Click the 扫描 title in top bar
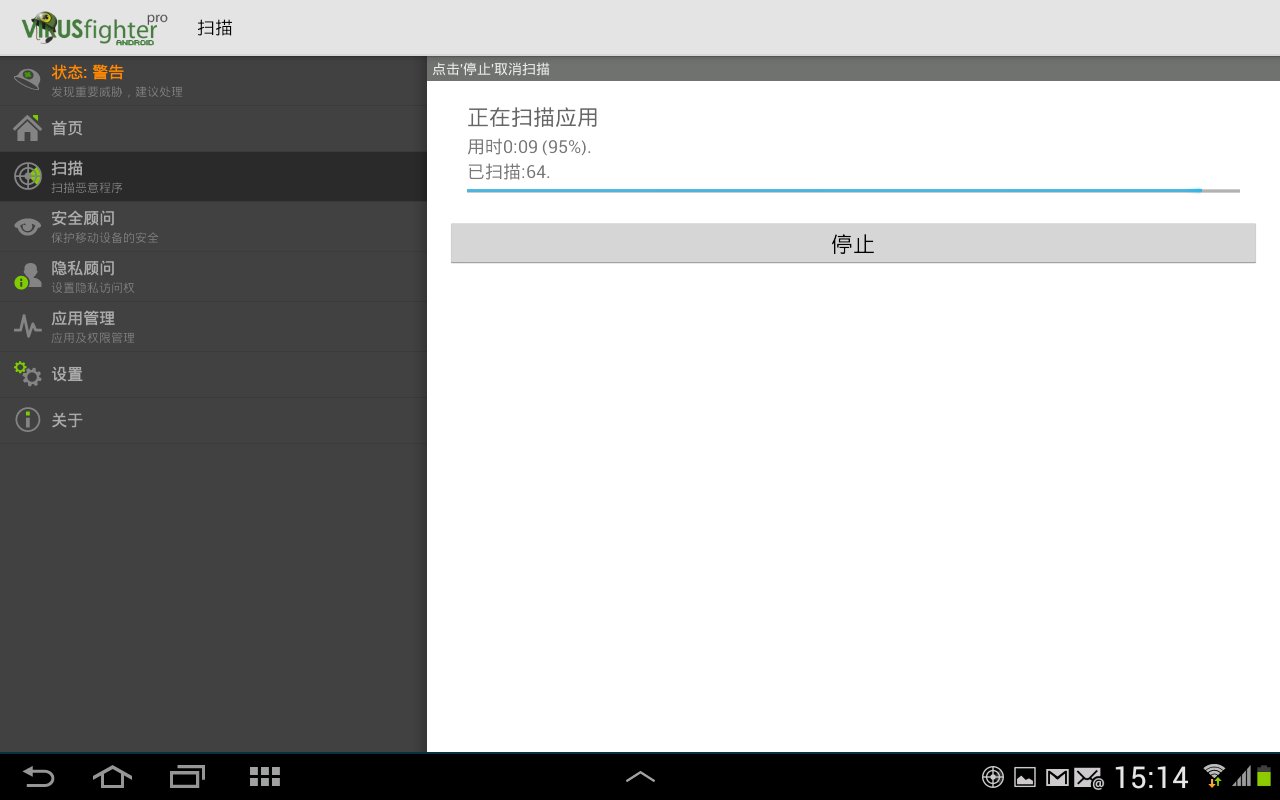 point(215,28)
